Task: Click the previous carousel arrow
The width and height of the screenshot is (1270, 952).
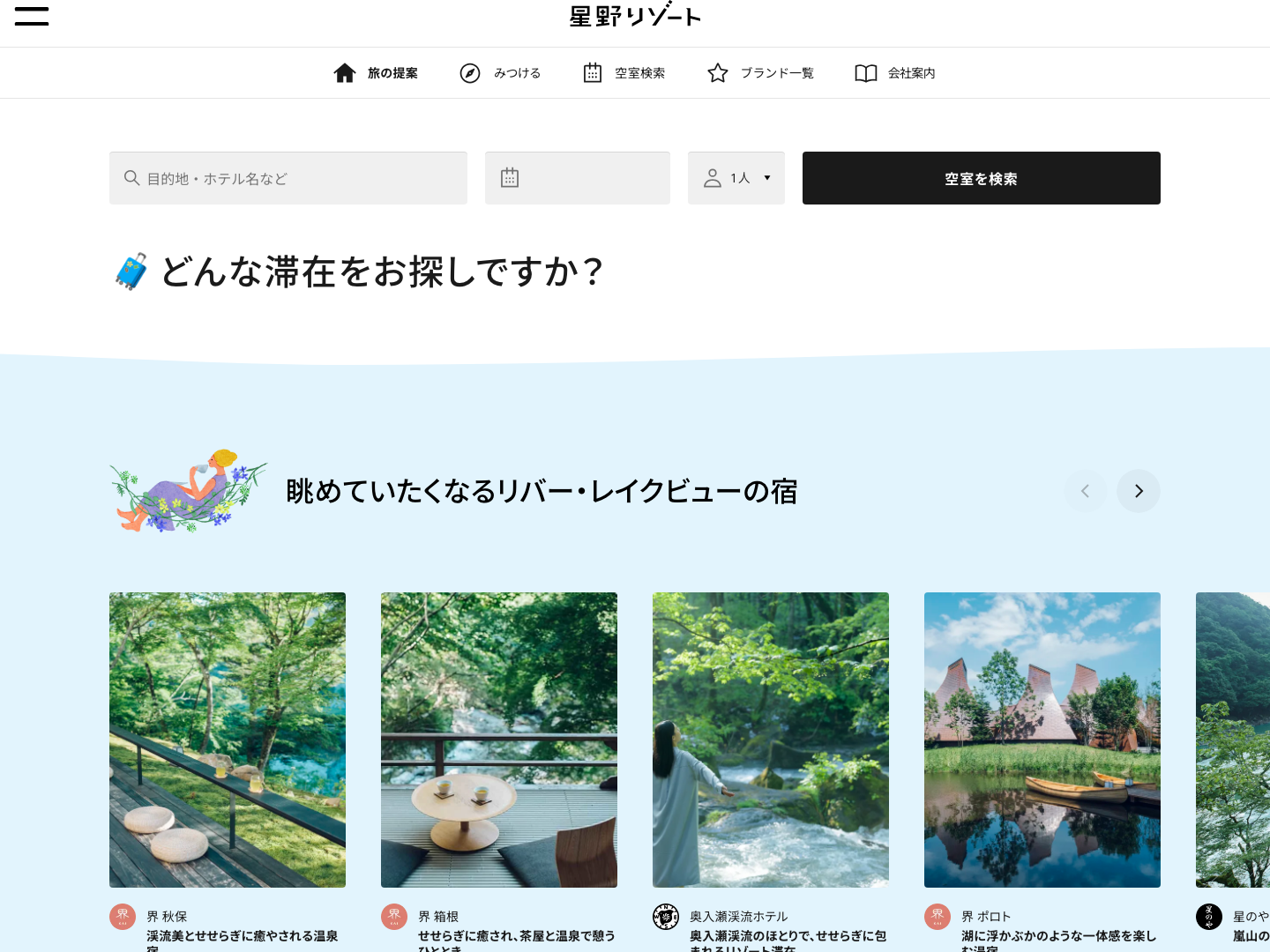Action: point(1086,491)
